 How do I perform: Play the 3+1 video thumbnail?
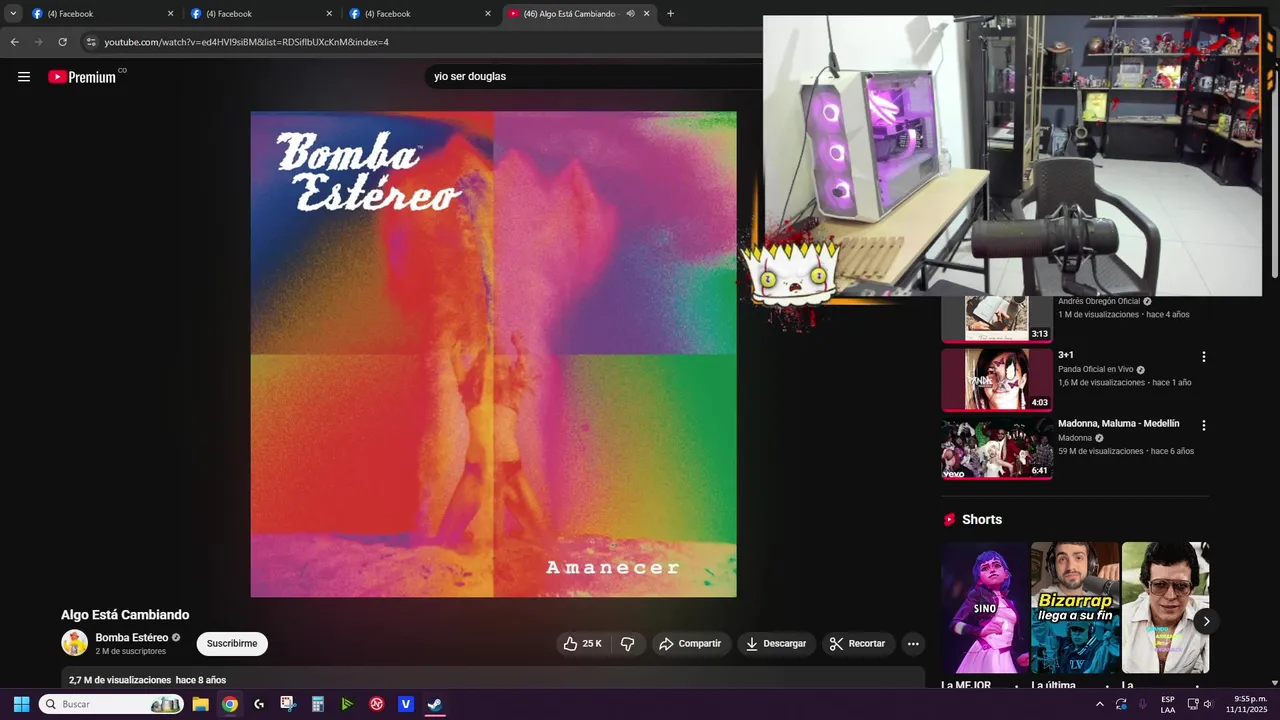click(997, 380)
